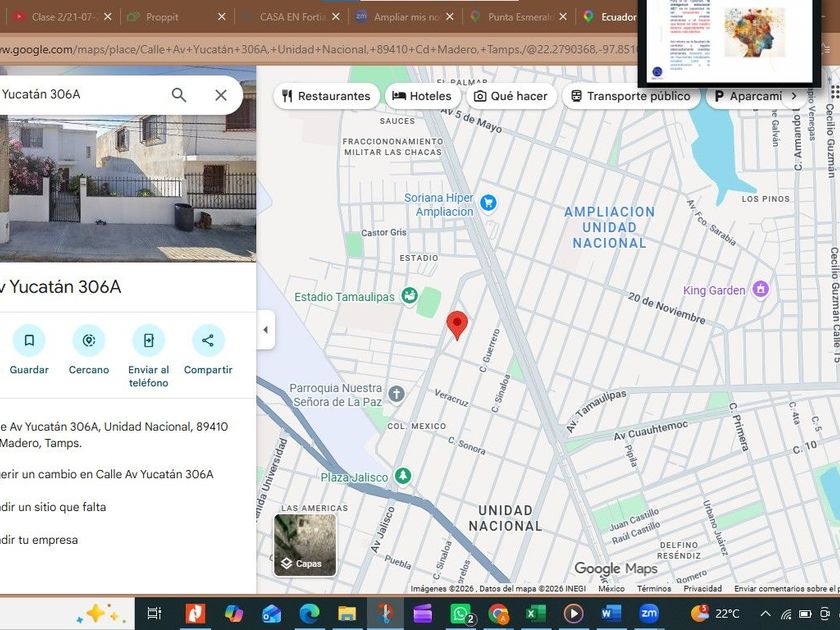Open the street view photo of the house
This screenshot has width=840, height=630.
click(128, 188)
